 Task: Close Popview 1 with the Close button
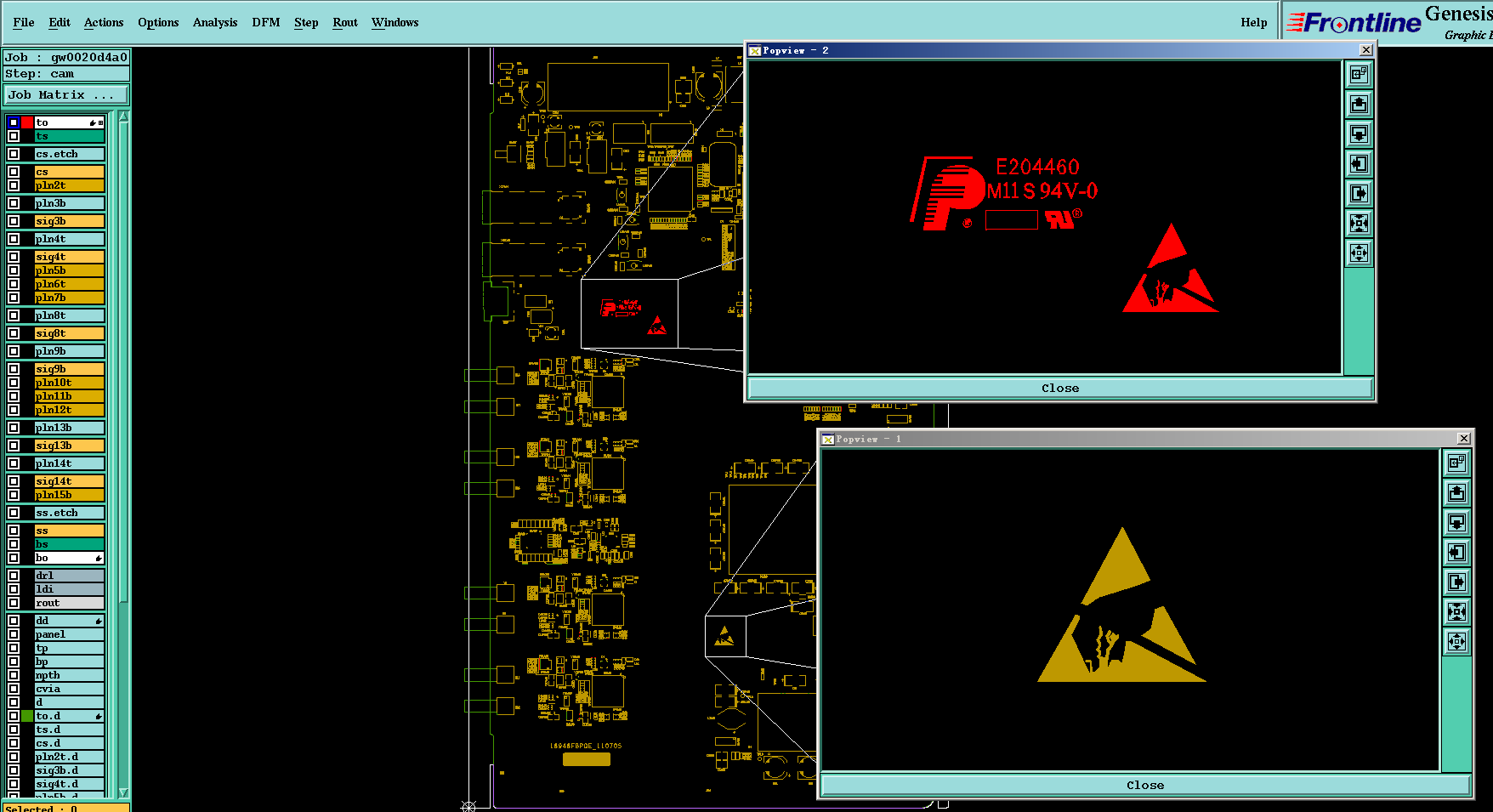click(1145, 786)
